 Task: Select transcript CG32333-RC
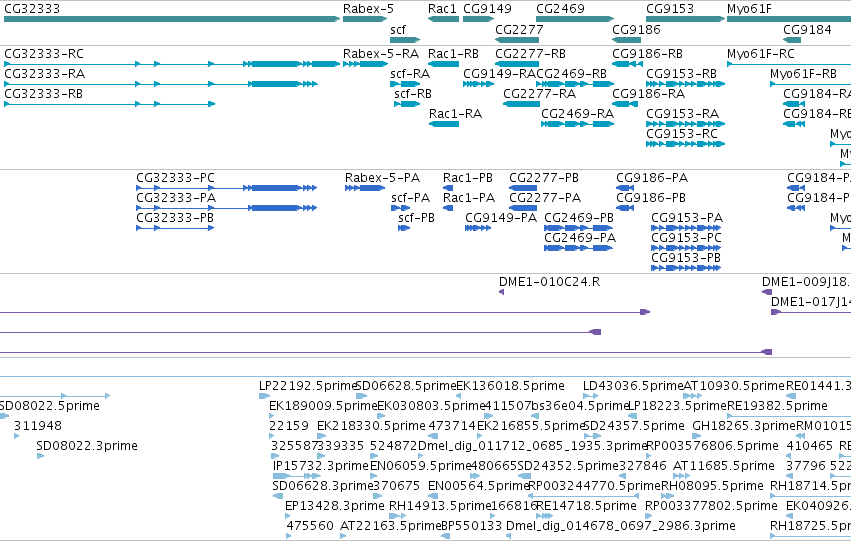click(x=172, y=64)
